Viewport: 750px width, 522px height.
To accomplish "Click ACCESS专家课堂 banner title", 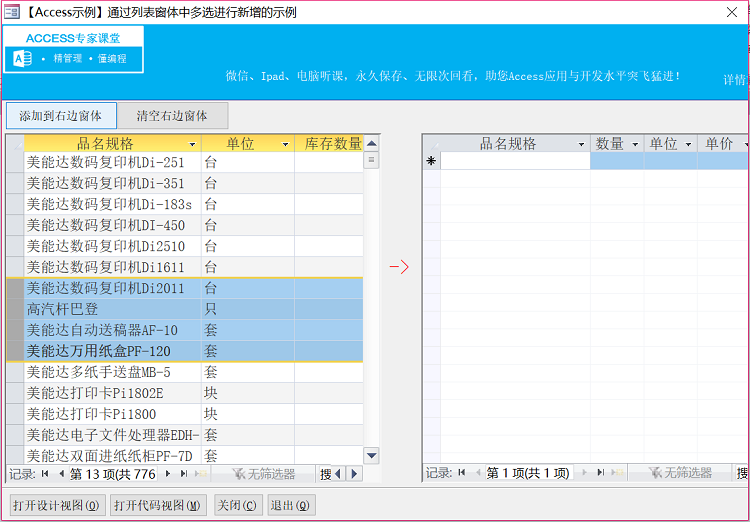I will click(73, 38).
